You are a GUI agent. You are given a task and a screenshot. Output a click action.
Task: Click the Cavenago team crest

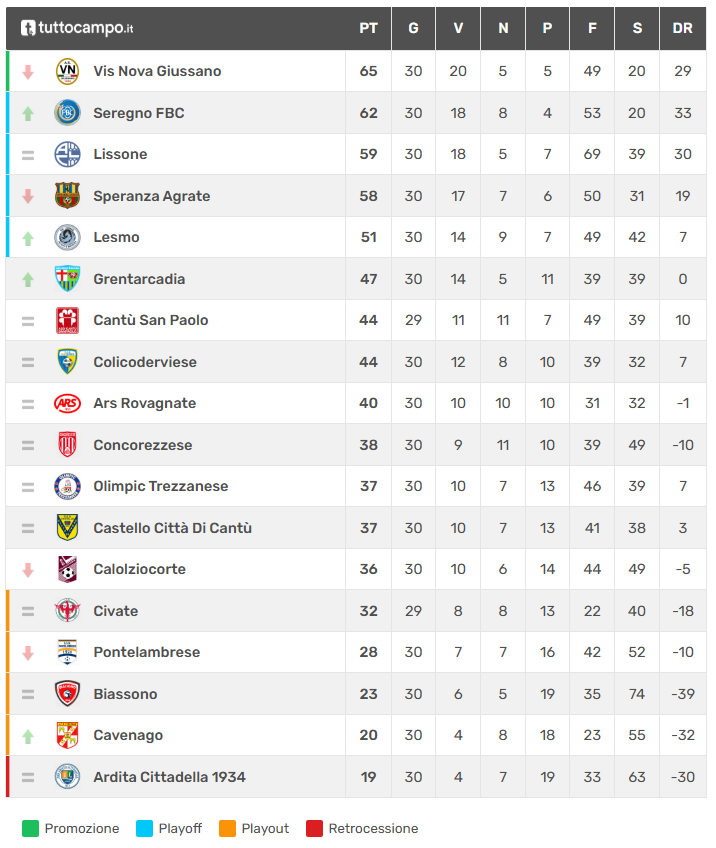click(x=67, y=735)
